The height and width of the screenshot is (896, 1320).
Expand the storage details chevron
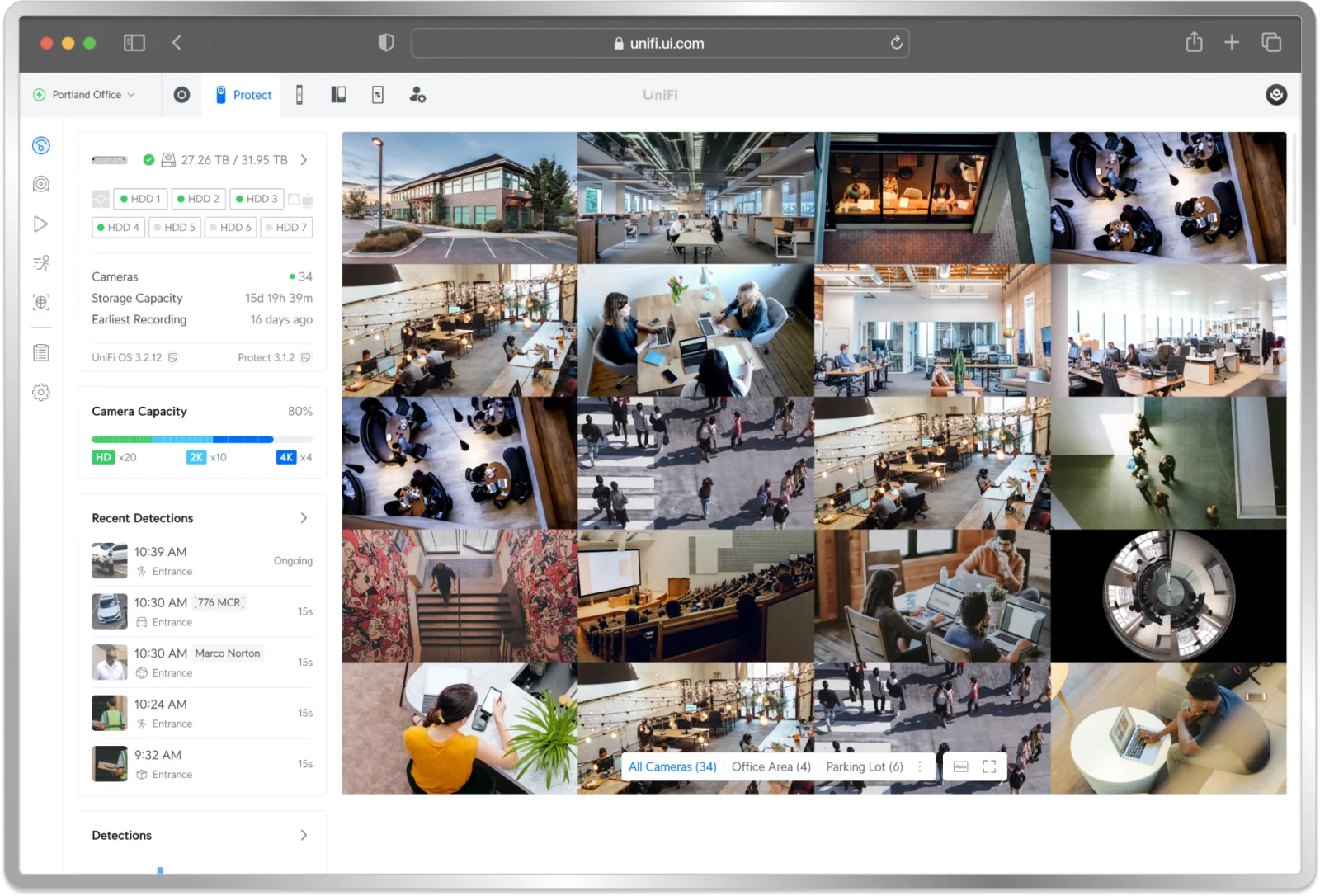click(x=304, y=159)
